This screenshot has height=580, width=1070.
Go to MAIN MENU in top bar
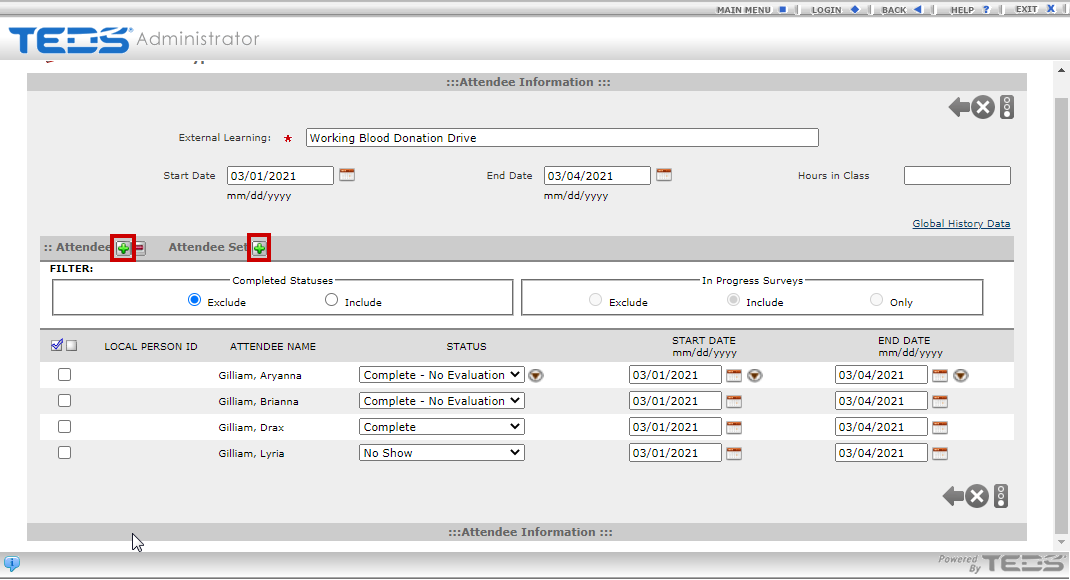tap(751, 9)
